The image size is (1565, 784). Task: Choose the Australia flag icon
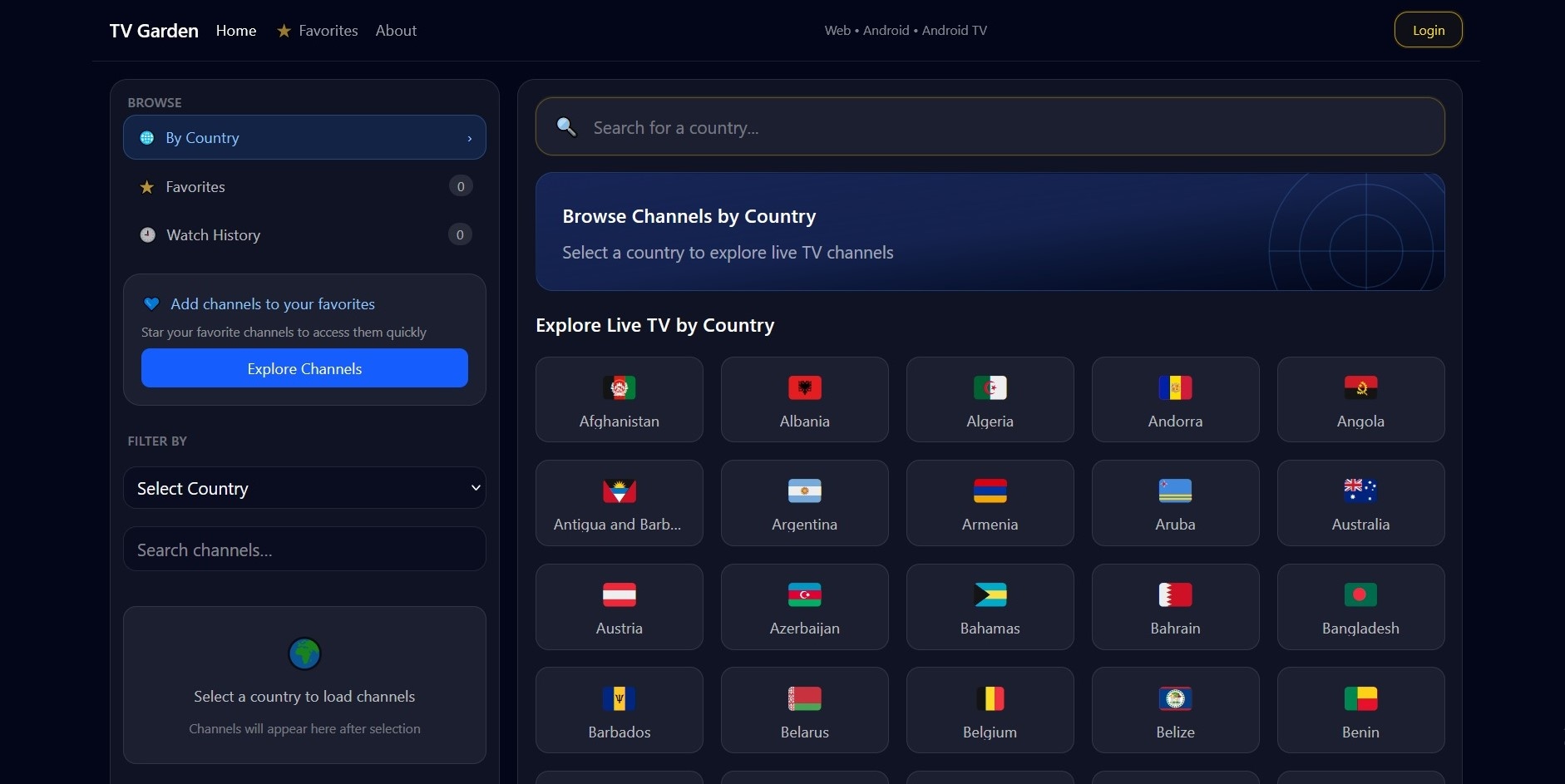click(x=1360, y=491)
